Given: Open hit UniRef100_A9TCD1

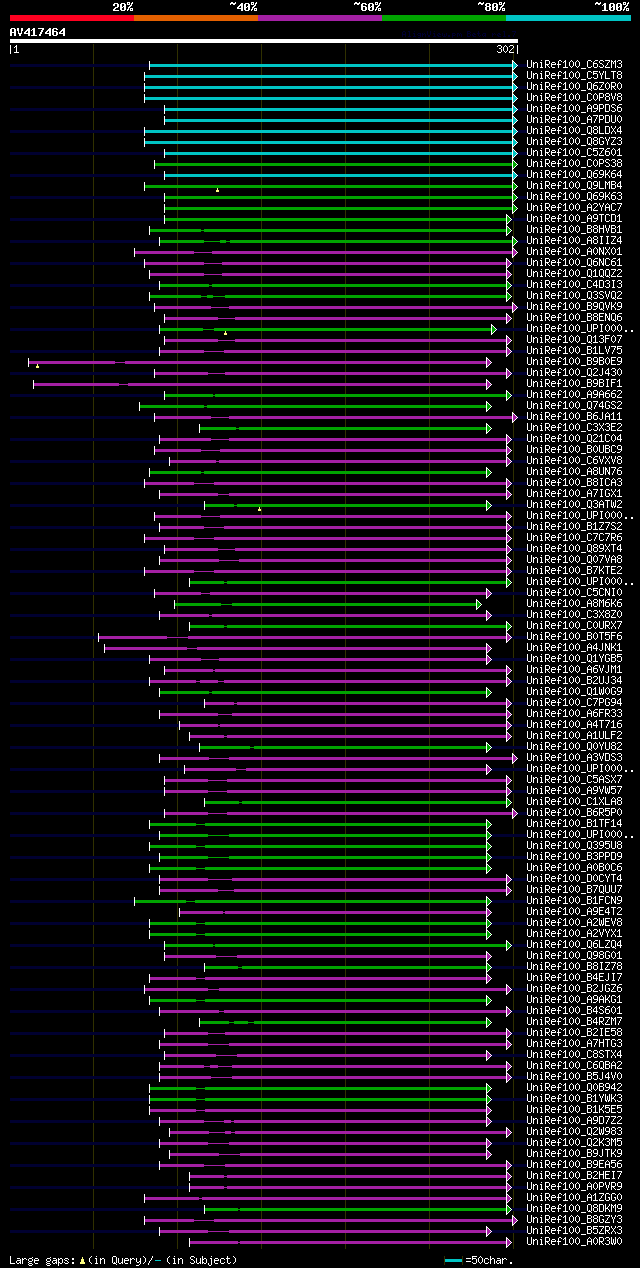Looking at the screenshot, I should pos(574,218).
